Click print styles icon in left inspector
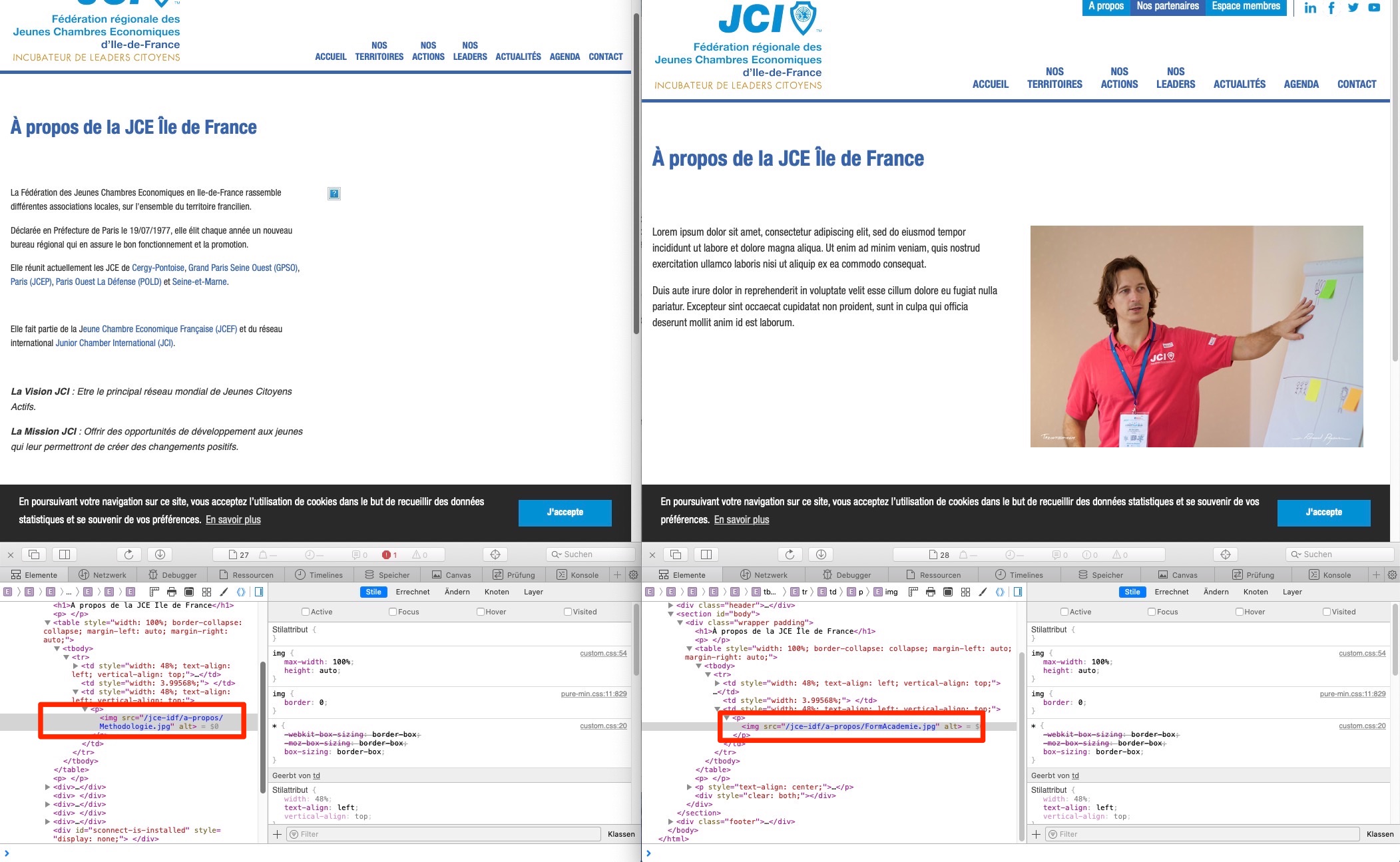The width and height of the screenshot is (1400, 862). (172, 592)
